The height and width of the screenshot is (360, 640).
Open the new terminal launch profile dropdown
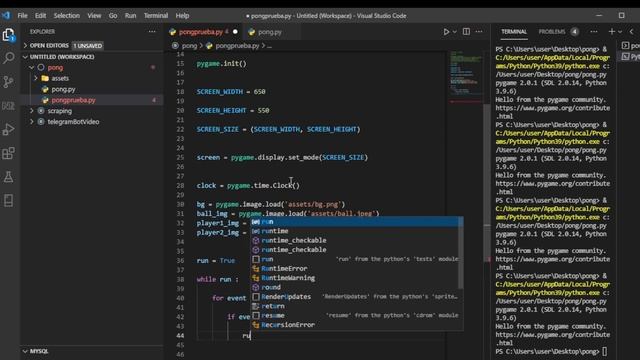[x=620, y=32]
